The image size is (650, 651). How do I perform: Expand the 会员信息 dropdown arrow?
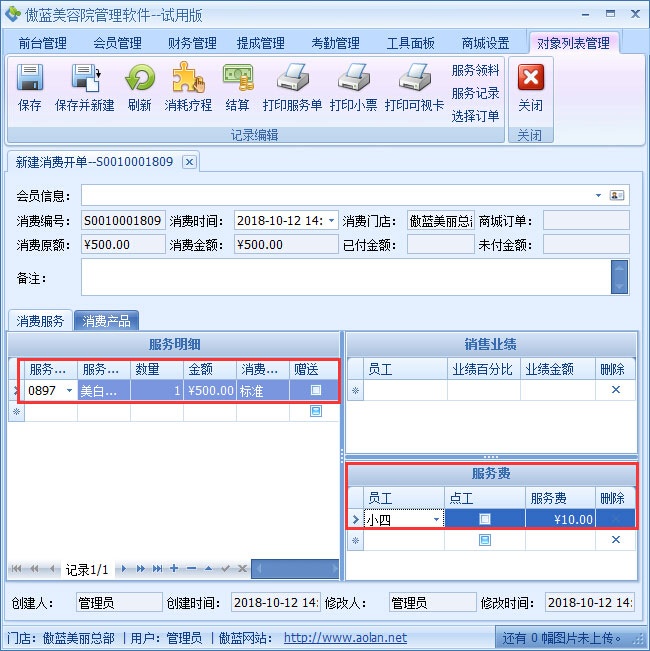[x=599, y=195]
